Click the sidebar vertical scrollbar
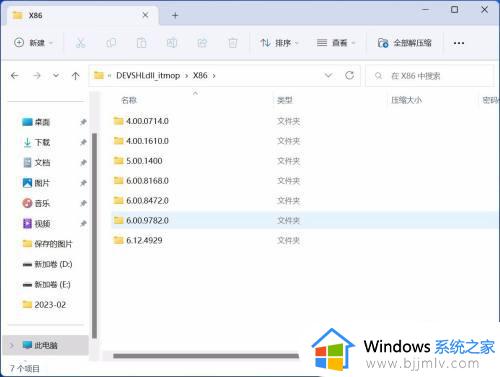The height and width of the screenshot is (377, 500). (94, 235)
